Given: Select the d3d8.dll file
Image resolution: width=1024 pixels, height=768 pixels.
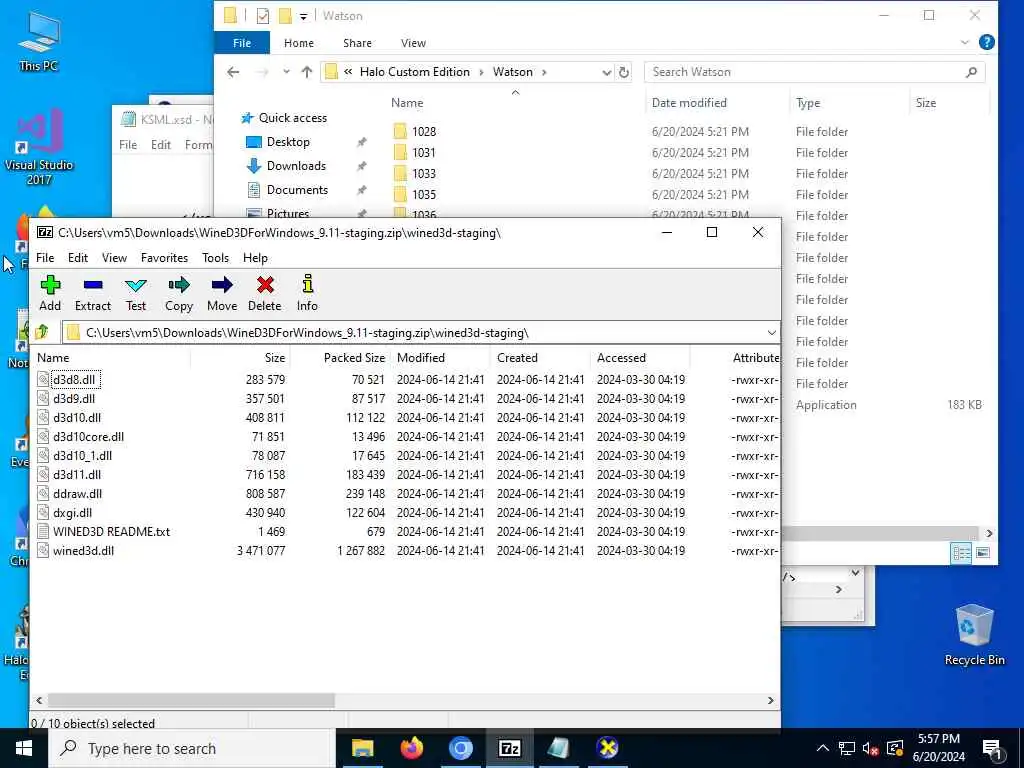Looking at the screenshot, I should click(x=74, y=379).
